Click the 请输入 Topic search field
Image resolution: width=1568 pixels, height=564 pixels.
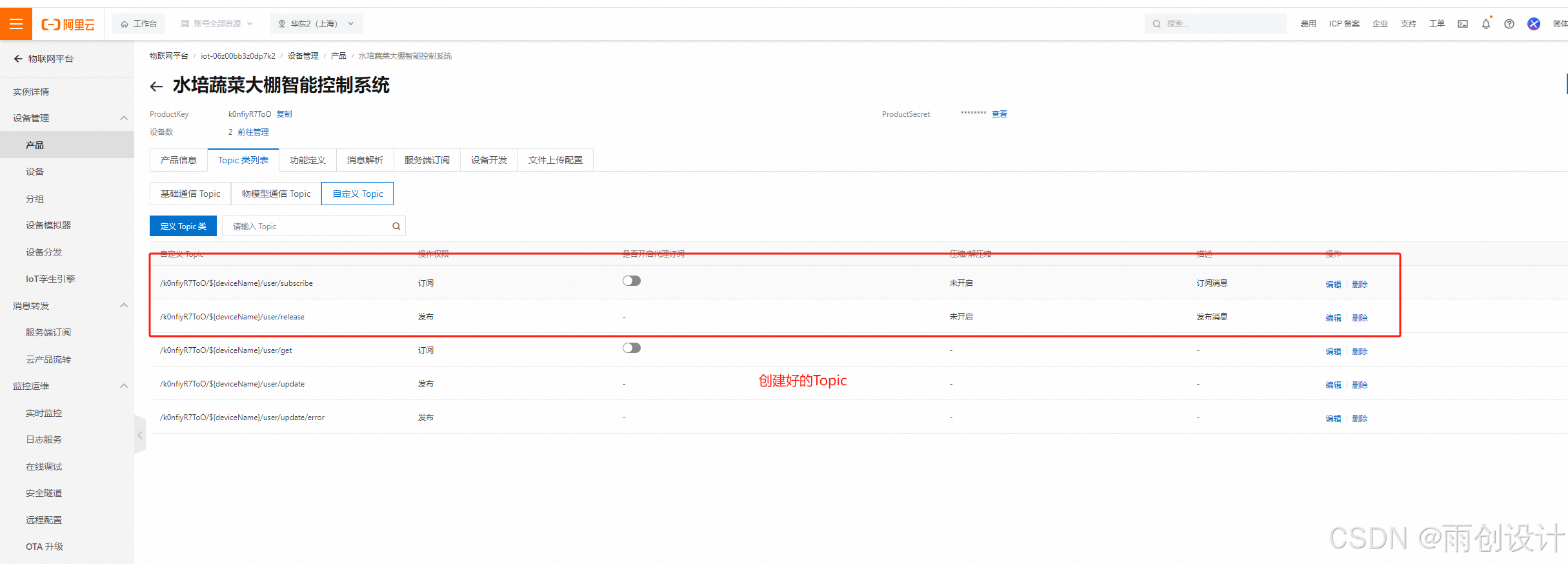click(314, 227)
